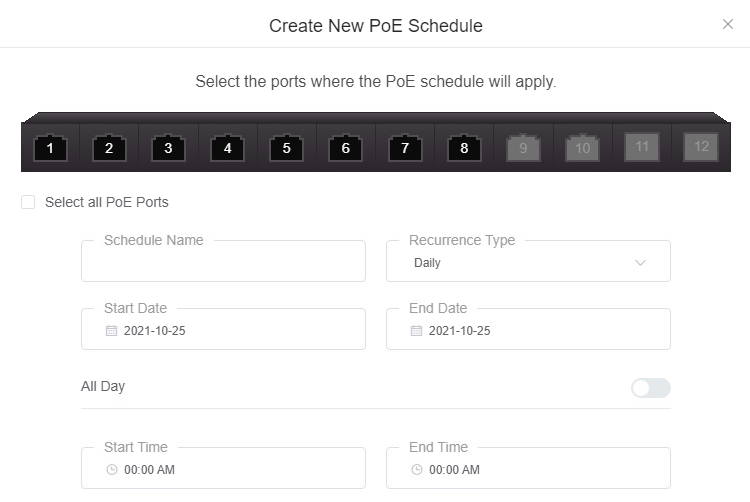
Task: Select PoE port 2
Action: tap(109, 148)
